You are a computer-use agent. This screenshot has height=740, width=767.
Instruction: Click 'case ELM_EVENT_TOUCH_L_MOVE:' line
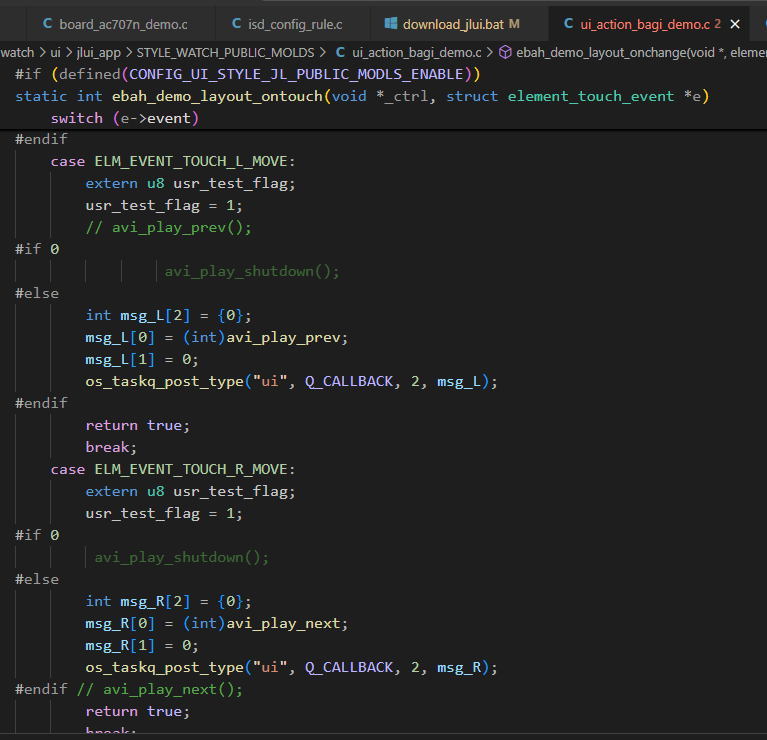(173, 161)
